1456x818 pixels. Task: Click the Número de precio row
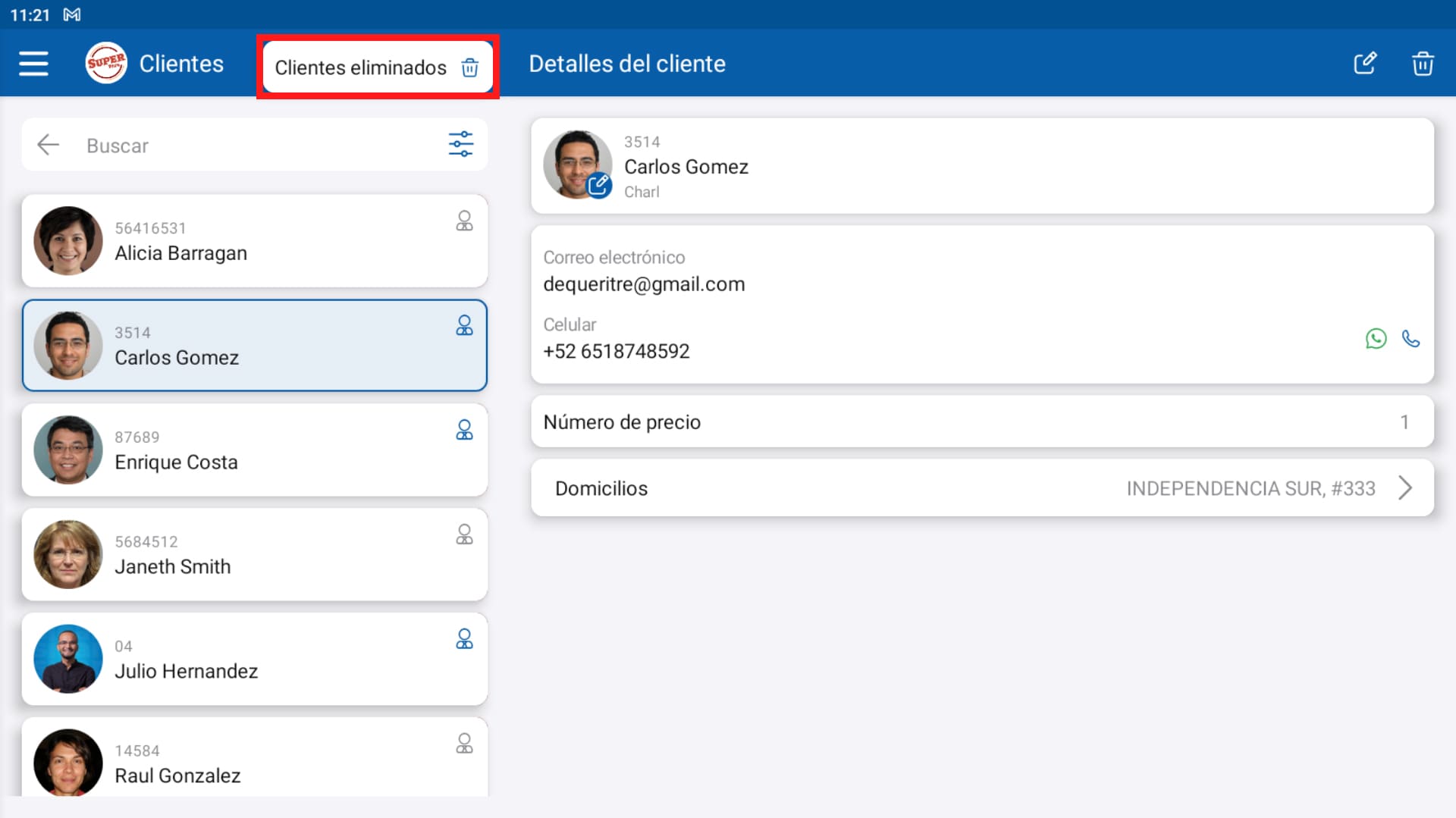tap(982, 422)
